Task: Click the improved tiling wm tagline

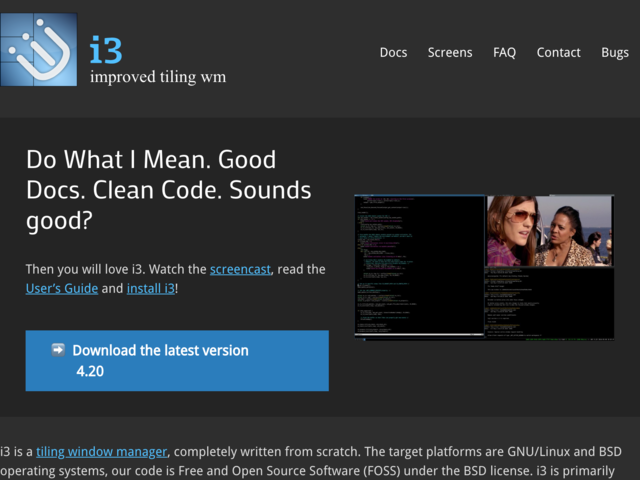Action: click(158, 77)
